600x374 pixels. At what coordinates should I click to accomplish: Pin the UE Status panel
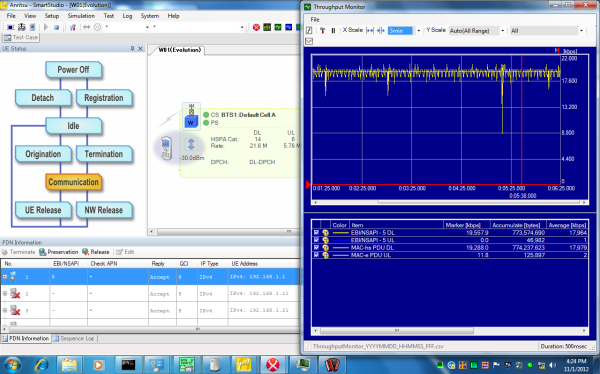coord(132,49)
